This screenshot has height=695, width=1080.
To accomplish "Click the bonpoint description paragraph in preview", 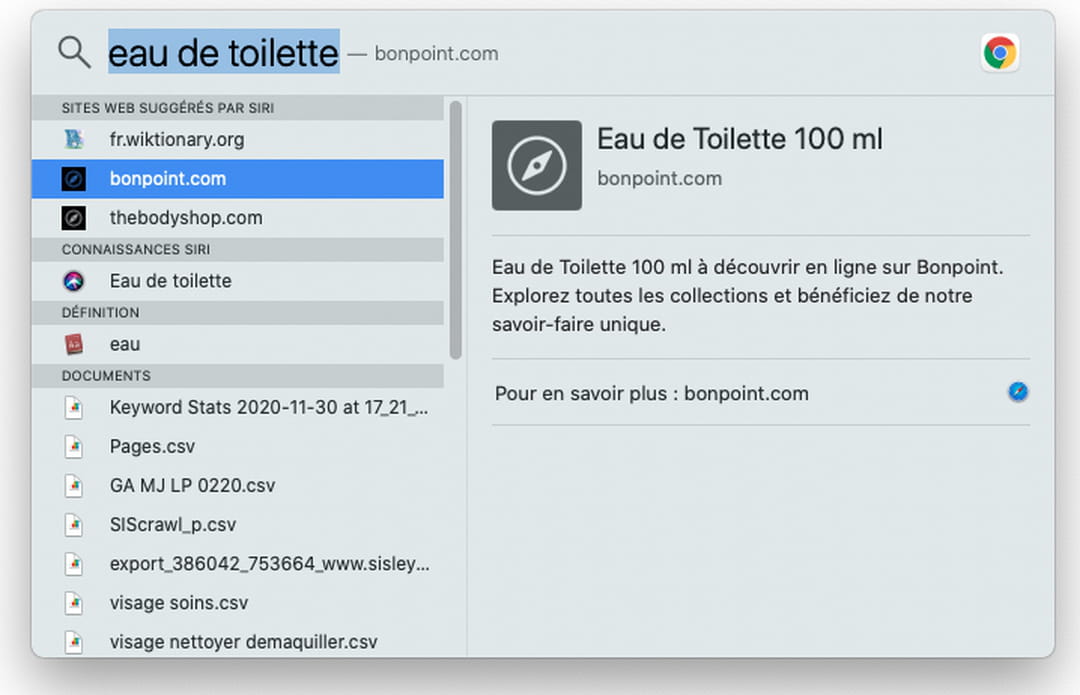I will coord(747,295).
